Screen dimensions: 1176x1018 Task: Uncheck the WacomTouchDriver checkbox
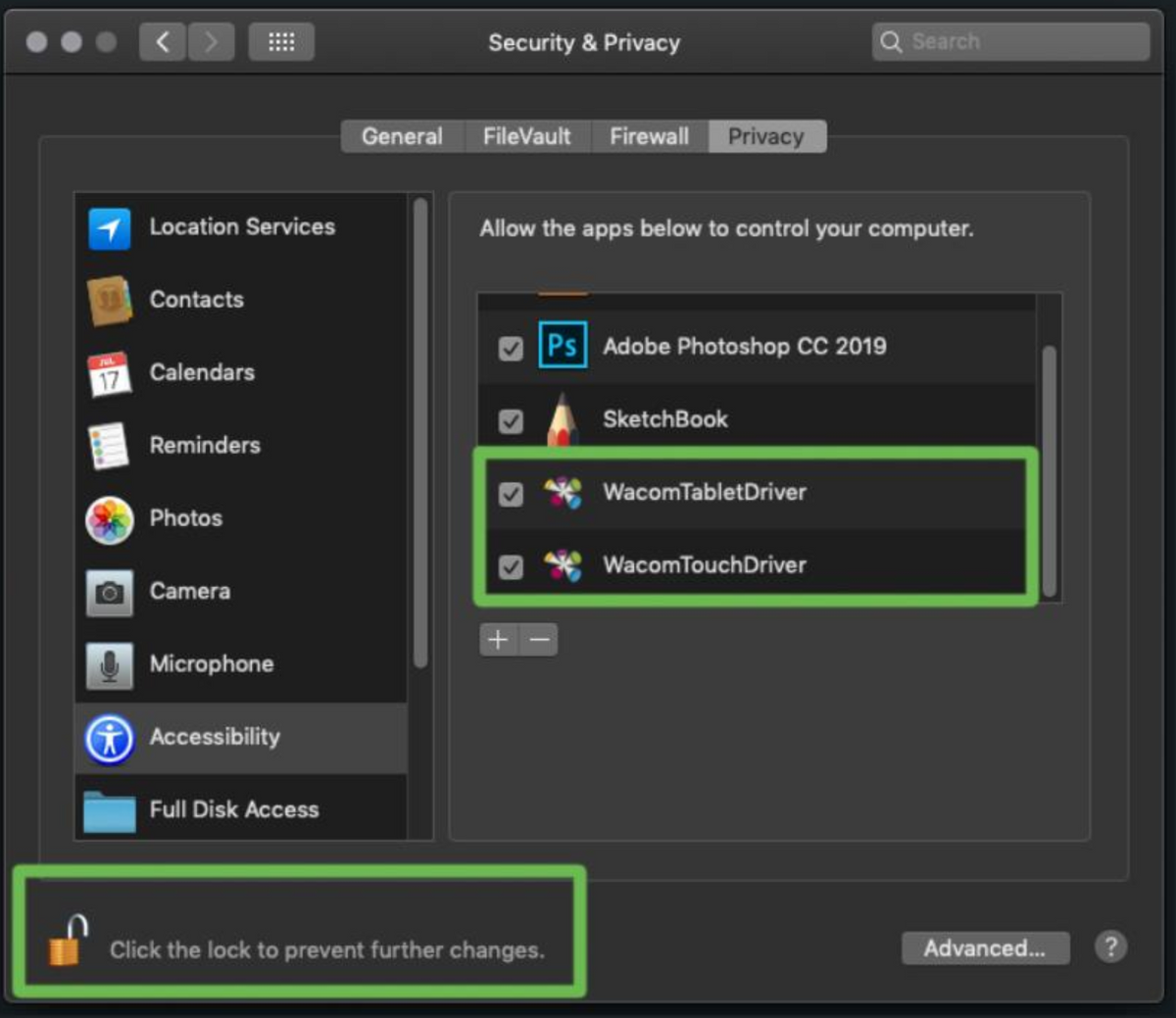coord(511,566)
